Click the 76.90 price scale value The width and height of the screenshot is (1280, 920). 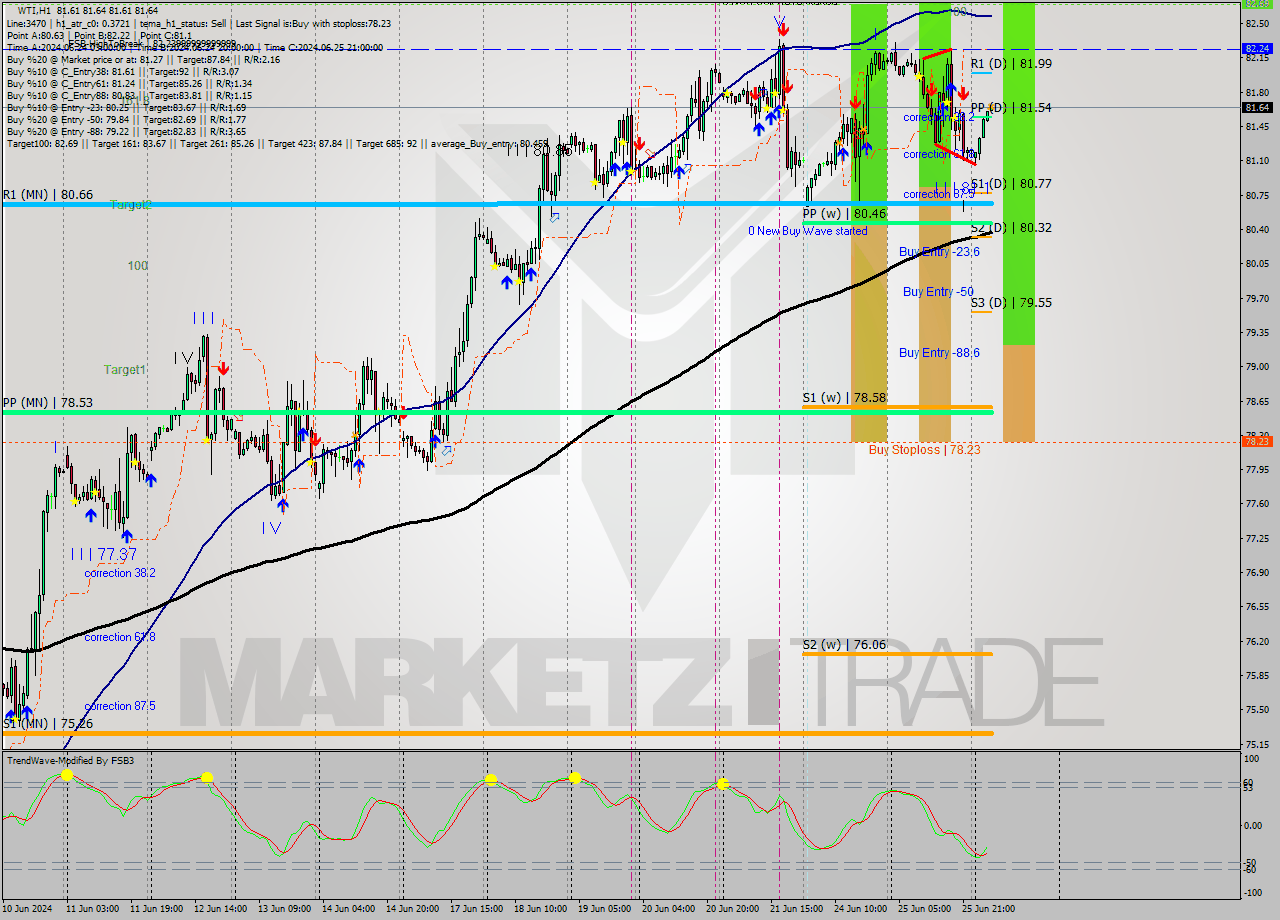pyautogui.click(x=1257, y=572)
